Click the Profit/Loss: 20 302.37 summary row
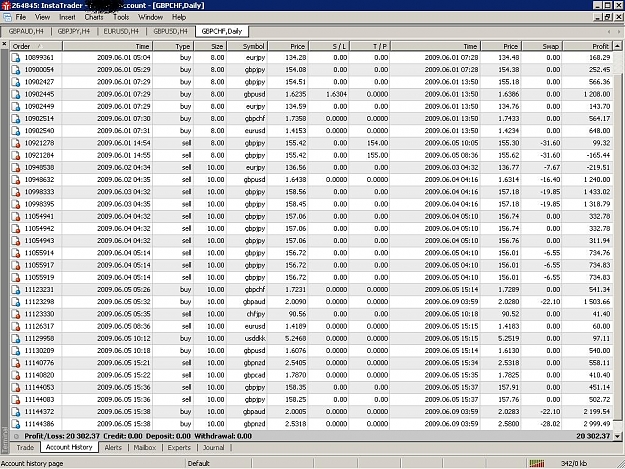Screen dimensions: 625x469 coord(312,436)
